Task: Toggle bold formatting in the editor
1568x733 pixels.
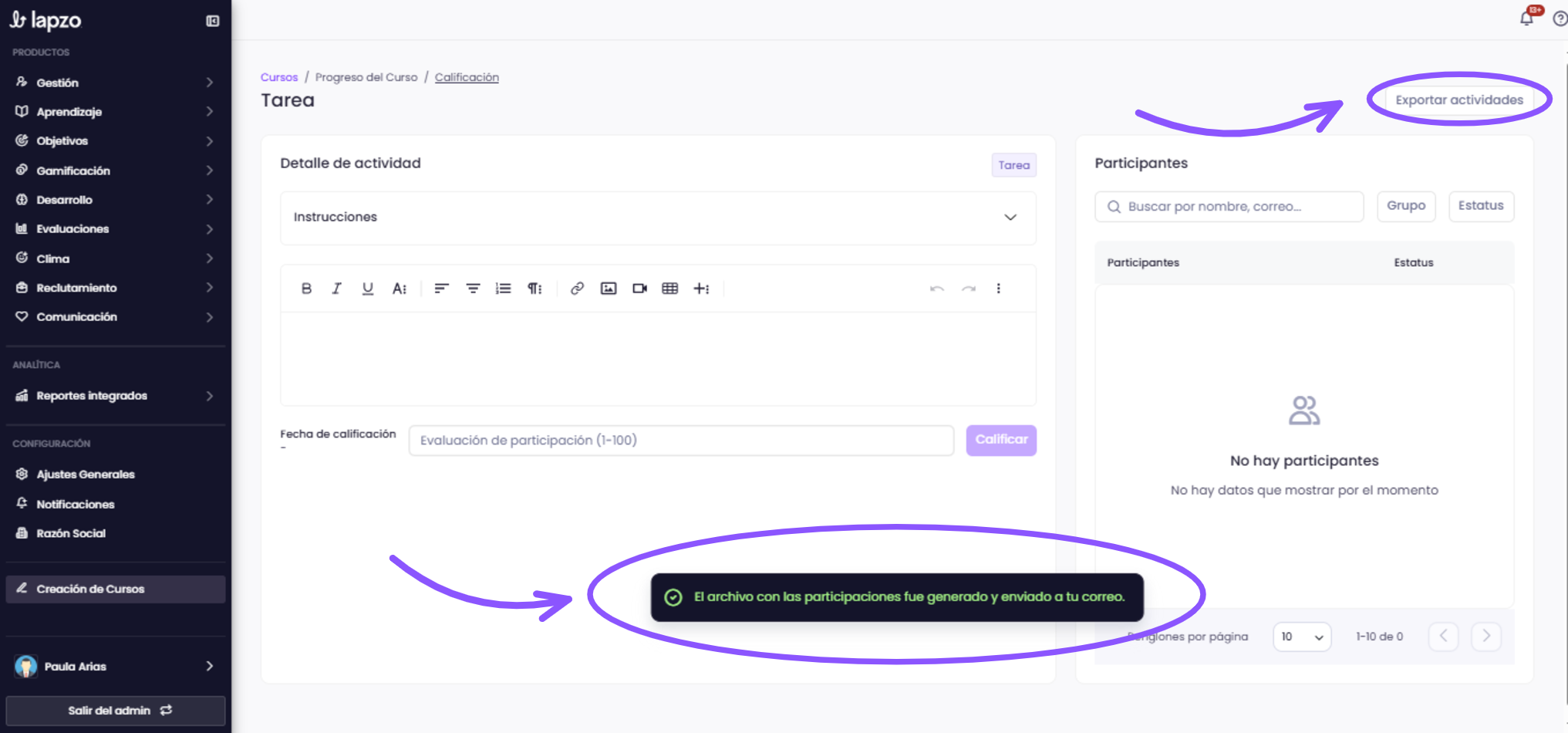Action: coord(306,289)
